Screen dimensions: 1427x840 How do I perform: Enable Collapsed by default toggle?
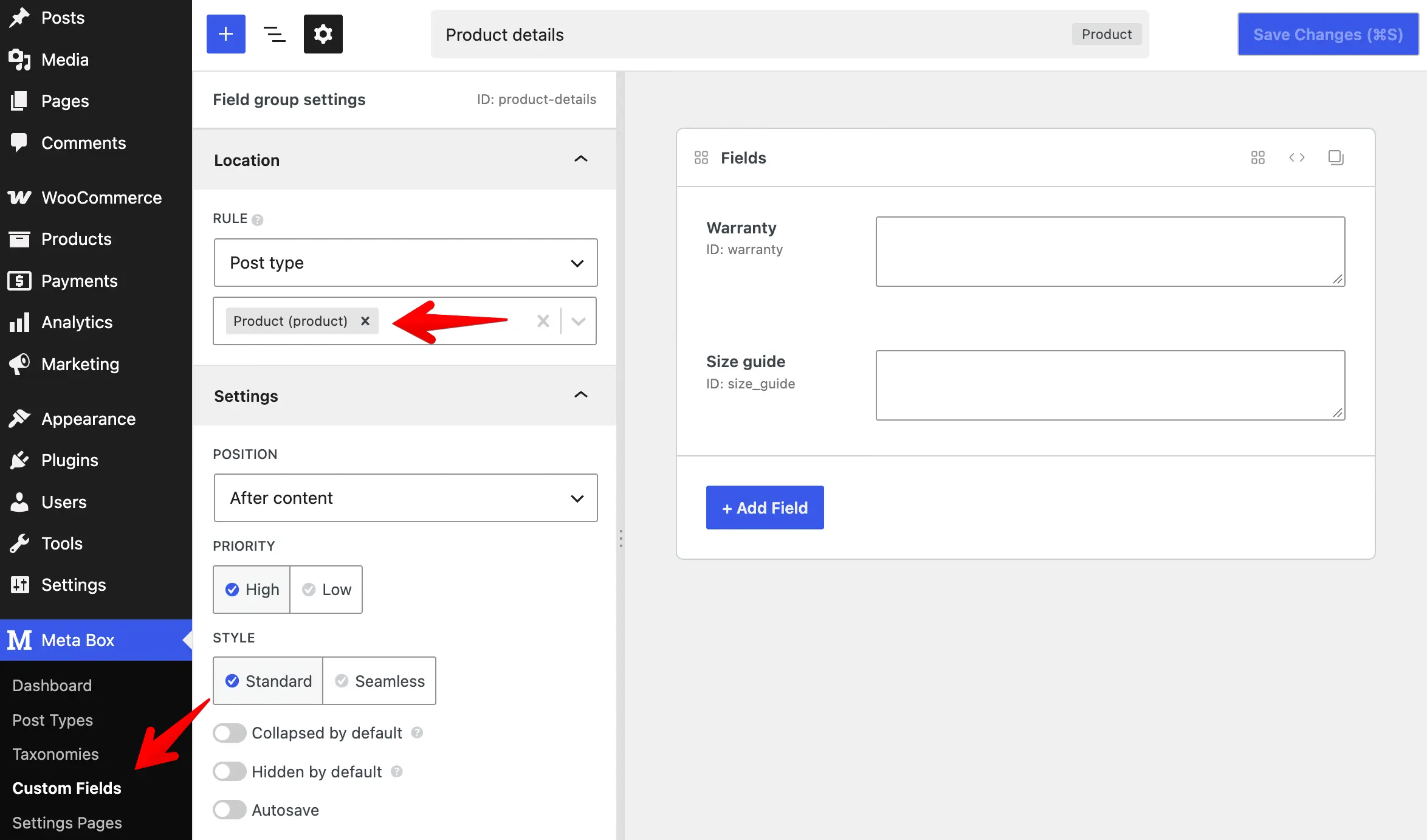point(229,733)
